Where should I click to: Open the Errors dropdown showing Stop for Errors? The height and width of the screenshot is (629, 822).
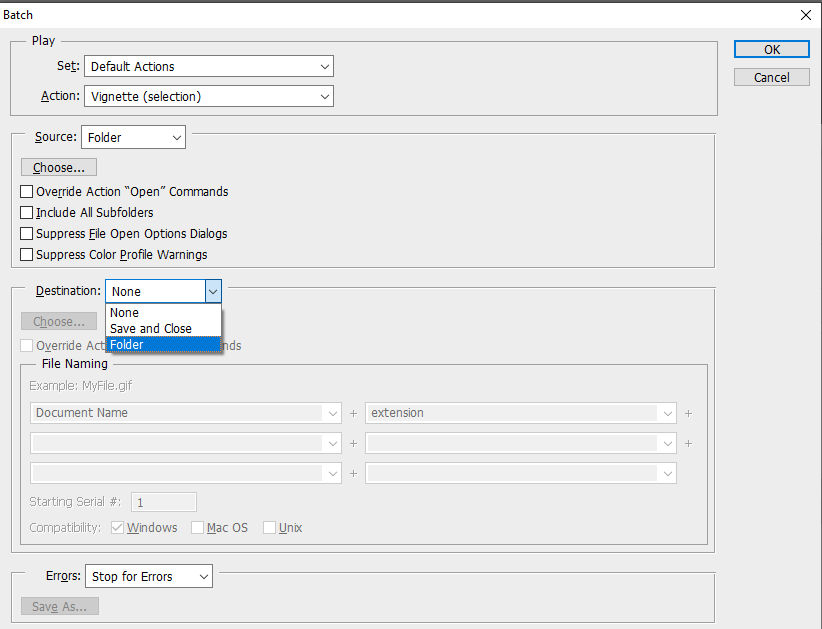pyautogui.click(x=149, y=577)
